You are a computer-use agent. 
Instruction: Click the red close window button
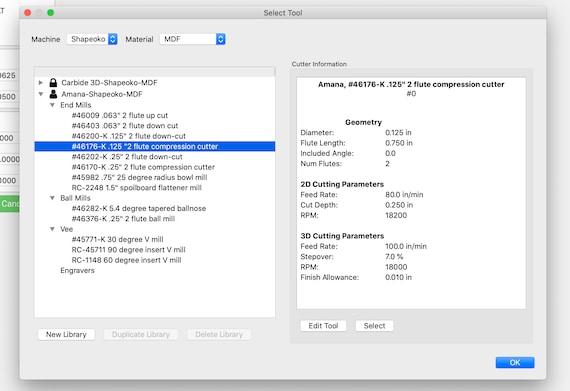click(x=27, y=13)
